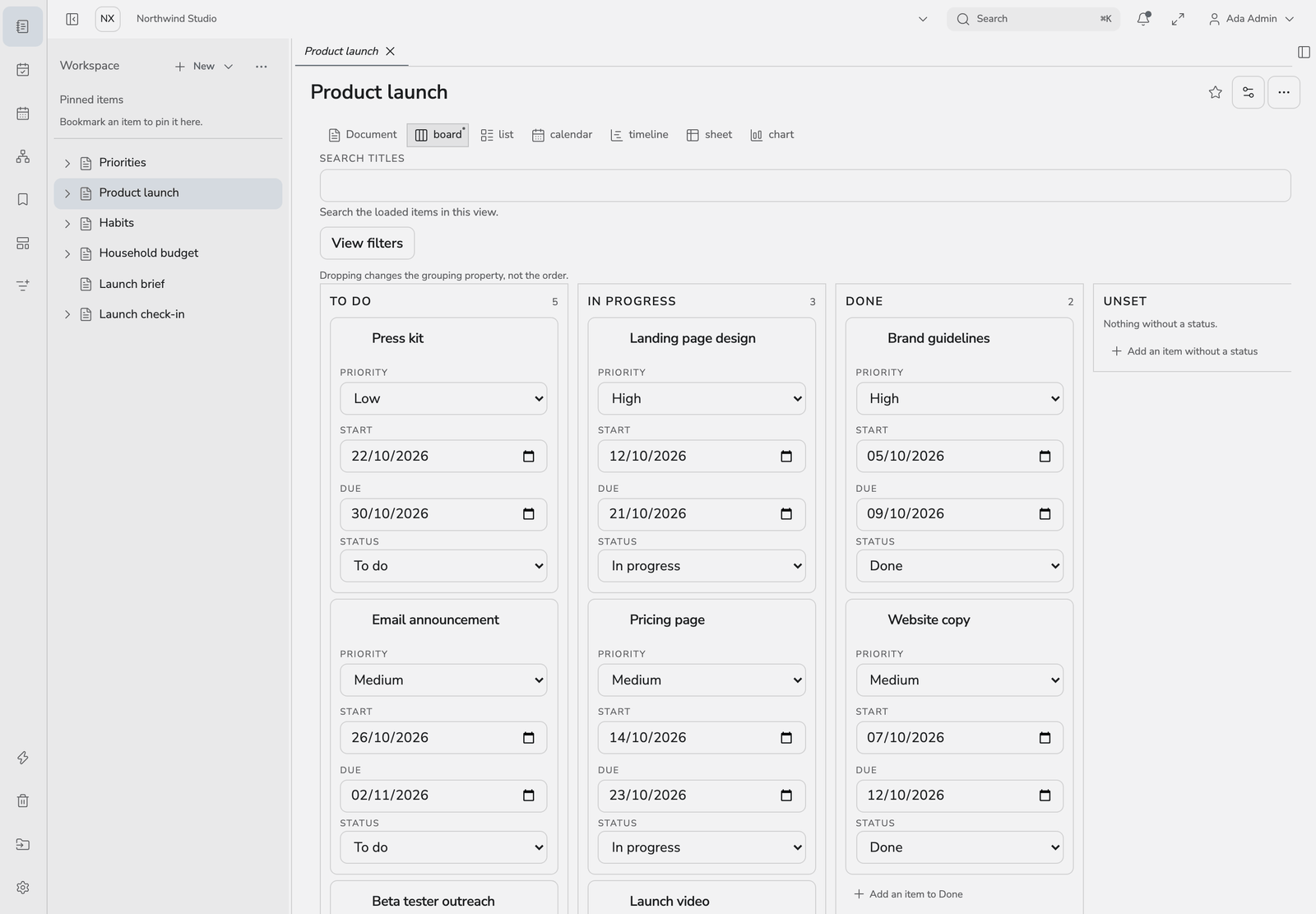Open the New item dropdown arrow
The width and height of the screenshot is (1316, 914).
tap(229, 67)
